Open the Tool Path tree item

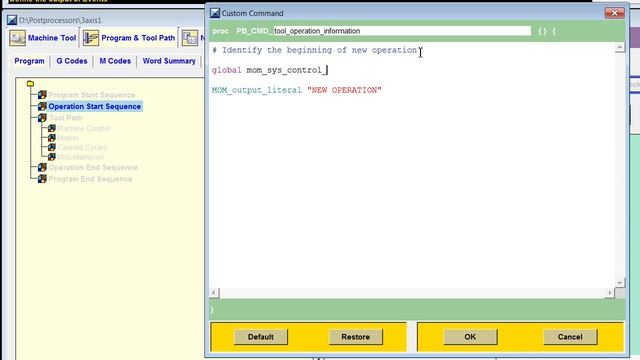coord(65,118)
